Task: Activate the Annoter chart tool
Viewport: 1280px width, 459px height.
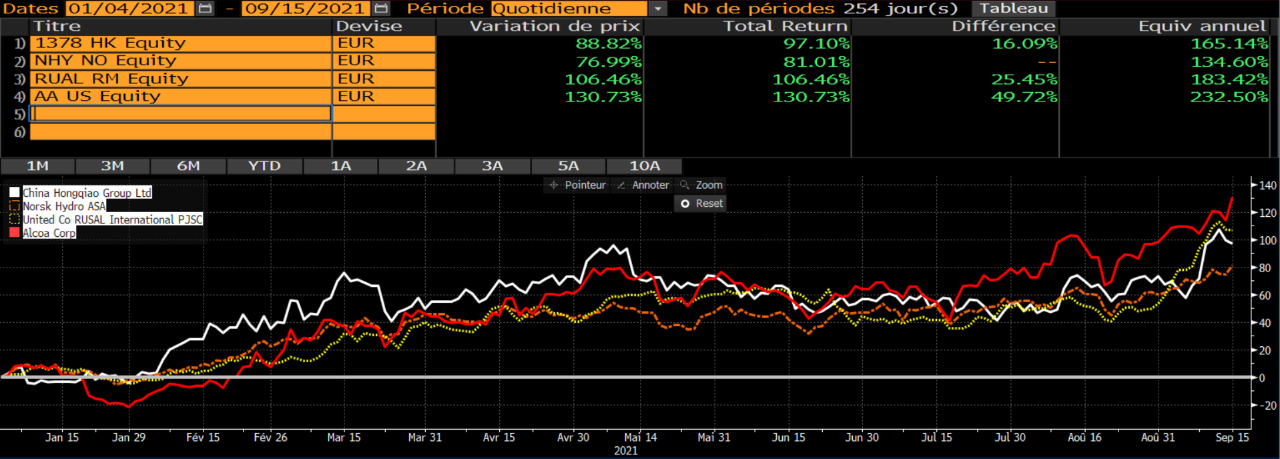Action: tap(643, 185)
